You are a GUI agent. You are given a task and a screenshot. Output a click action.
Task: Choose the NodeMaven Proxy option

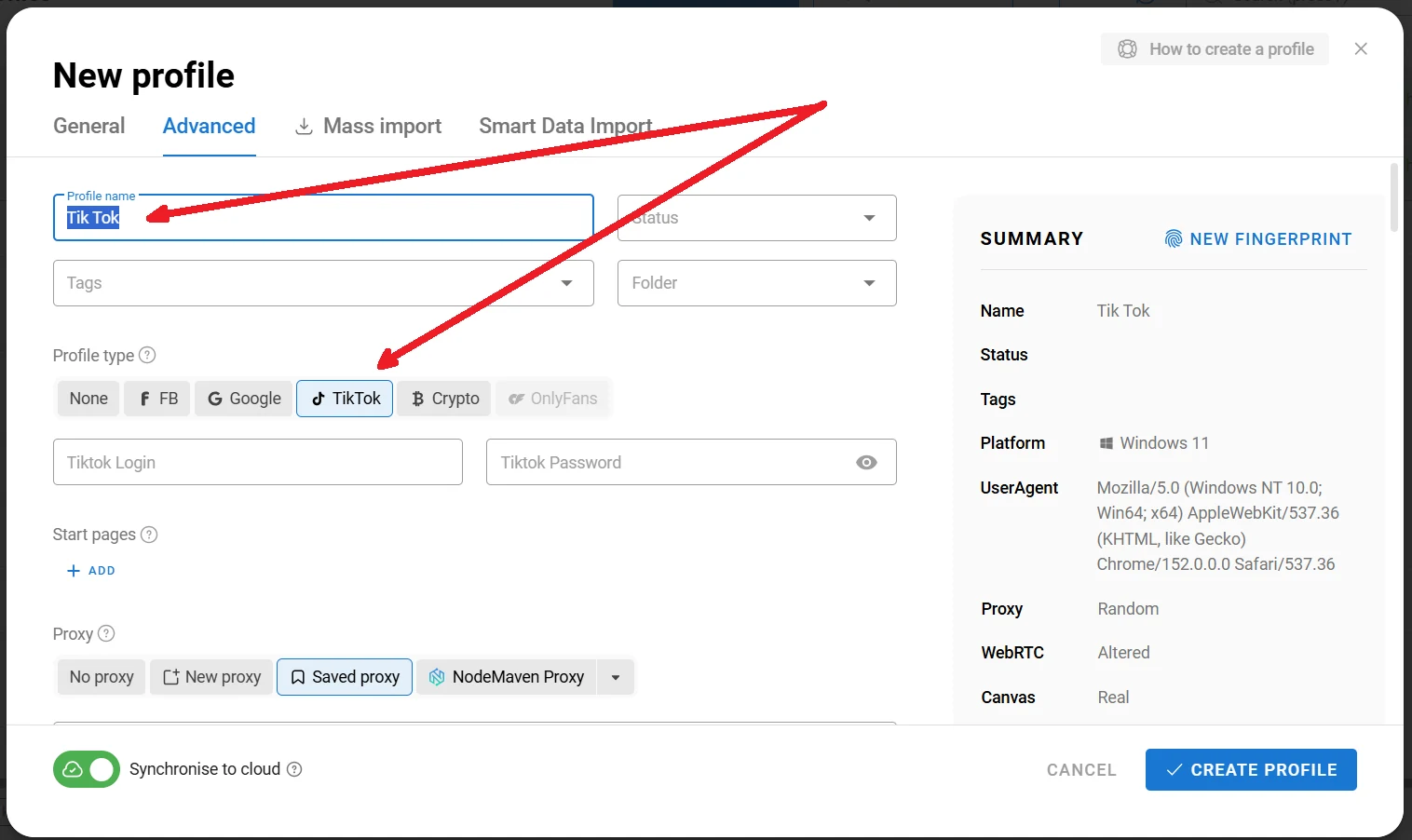[507, 677]
